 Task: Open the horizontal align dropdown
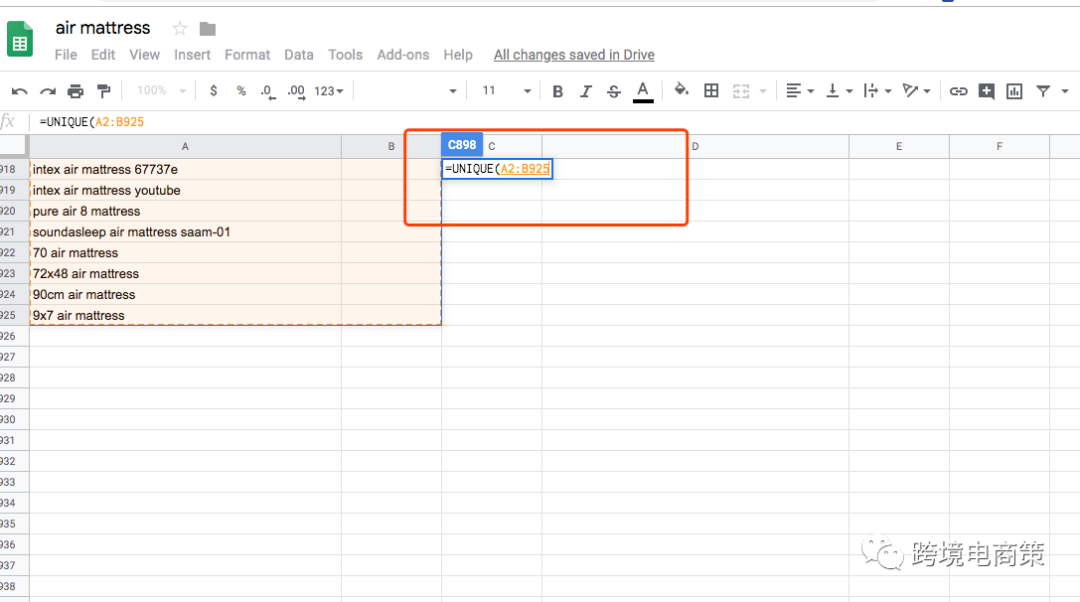[x=799, y=91]
